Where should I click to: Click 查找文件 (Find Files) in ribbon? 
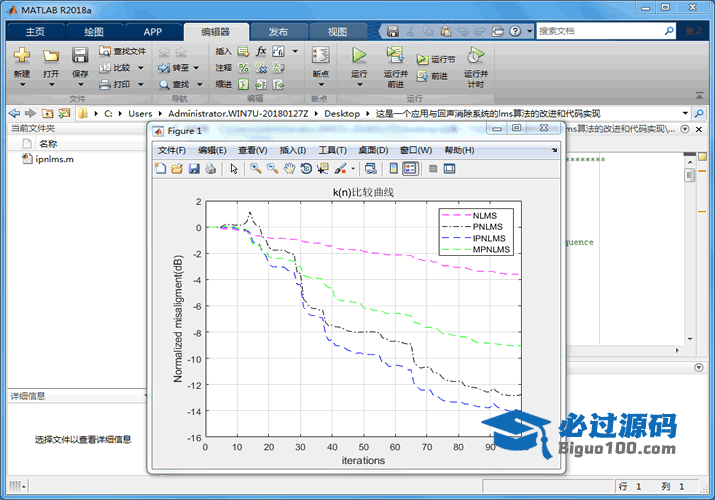[123, 51]
